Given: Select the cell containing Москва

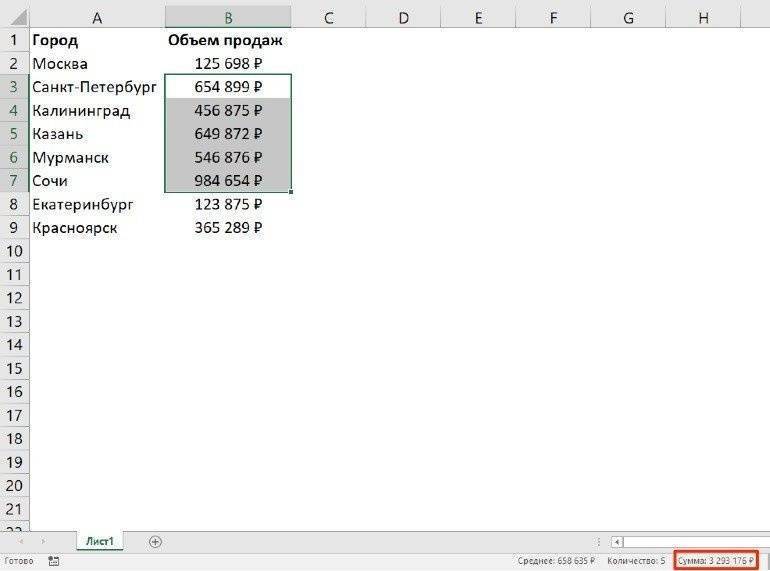Looking at the screenshot, I should [96, 64].
